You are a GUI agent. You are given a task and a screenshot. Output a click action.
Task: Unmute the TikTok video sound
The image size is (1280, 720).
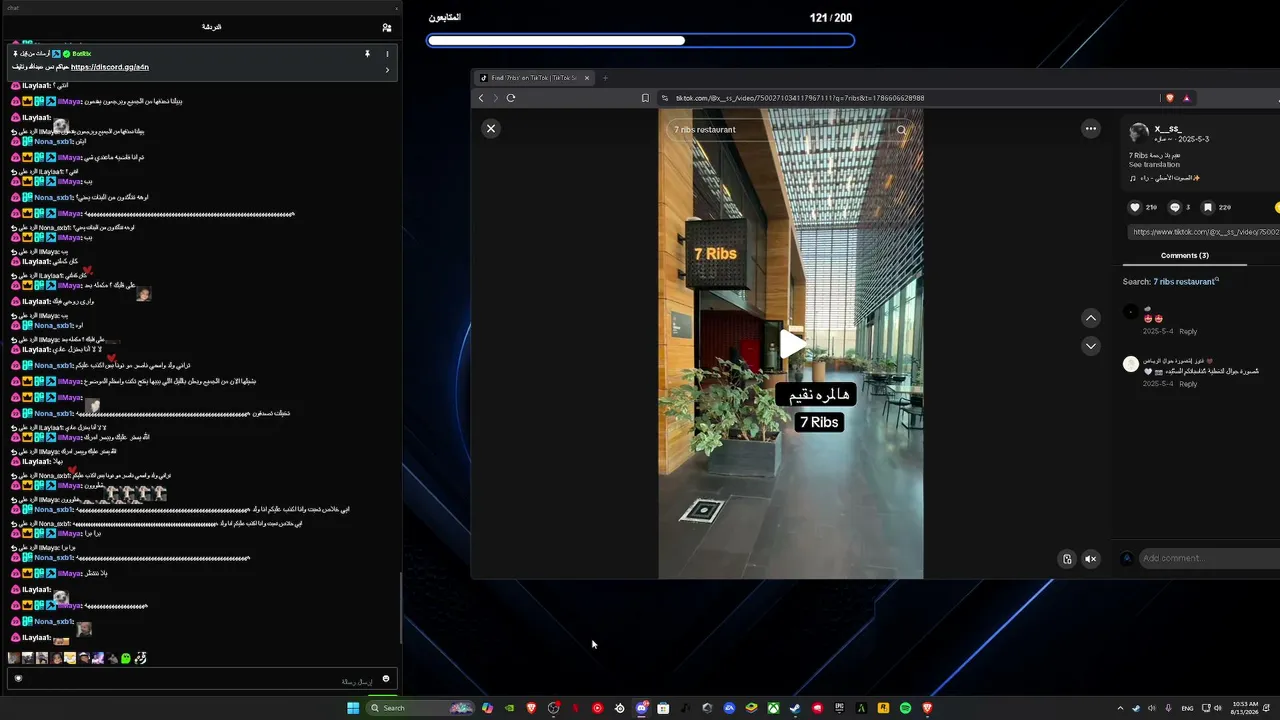tap(1091, 559)
